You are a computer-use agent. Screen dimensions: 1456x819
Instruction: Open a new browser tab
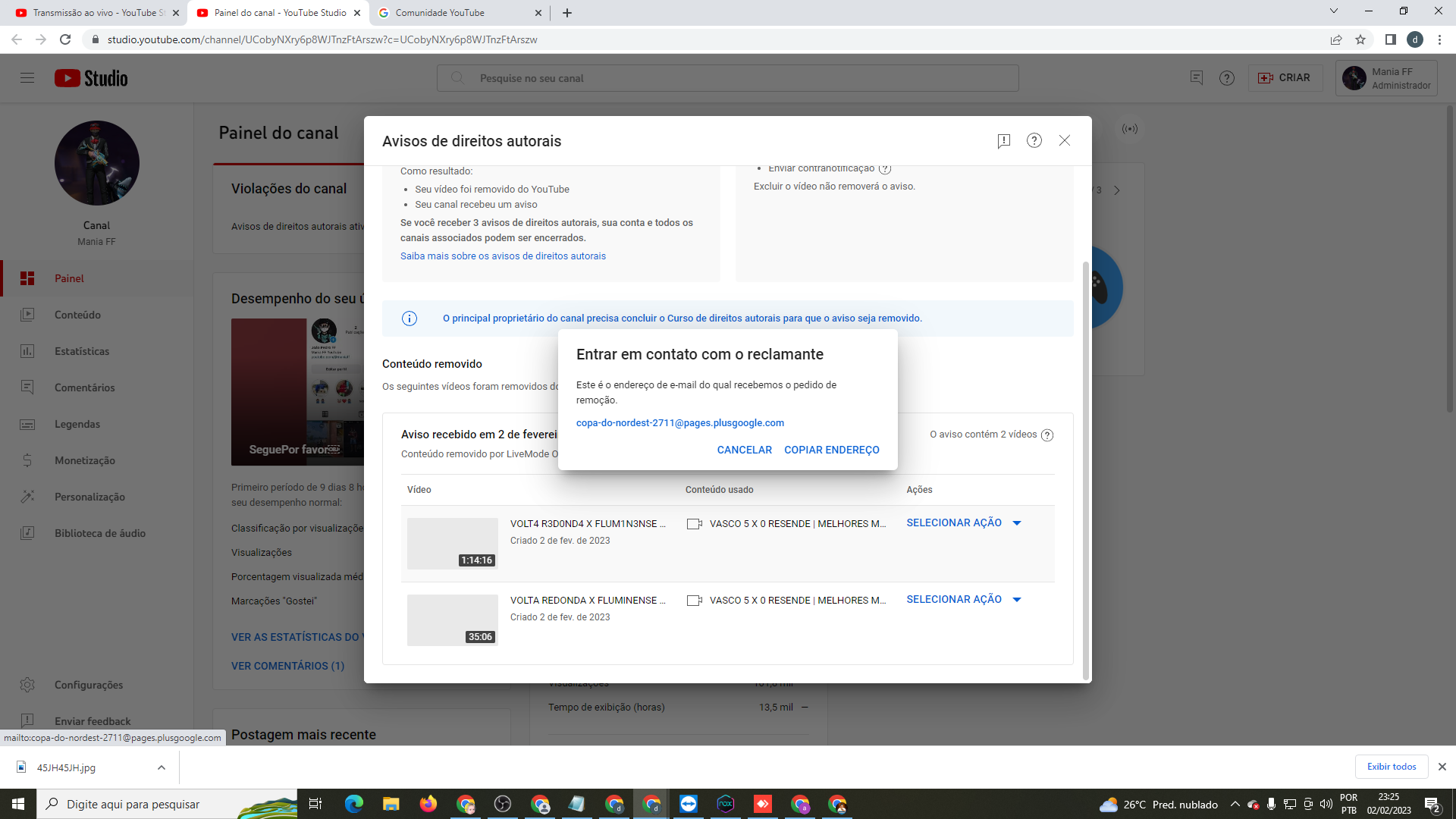(566, 13)
